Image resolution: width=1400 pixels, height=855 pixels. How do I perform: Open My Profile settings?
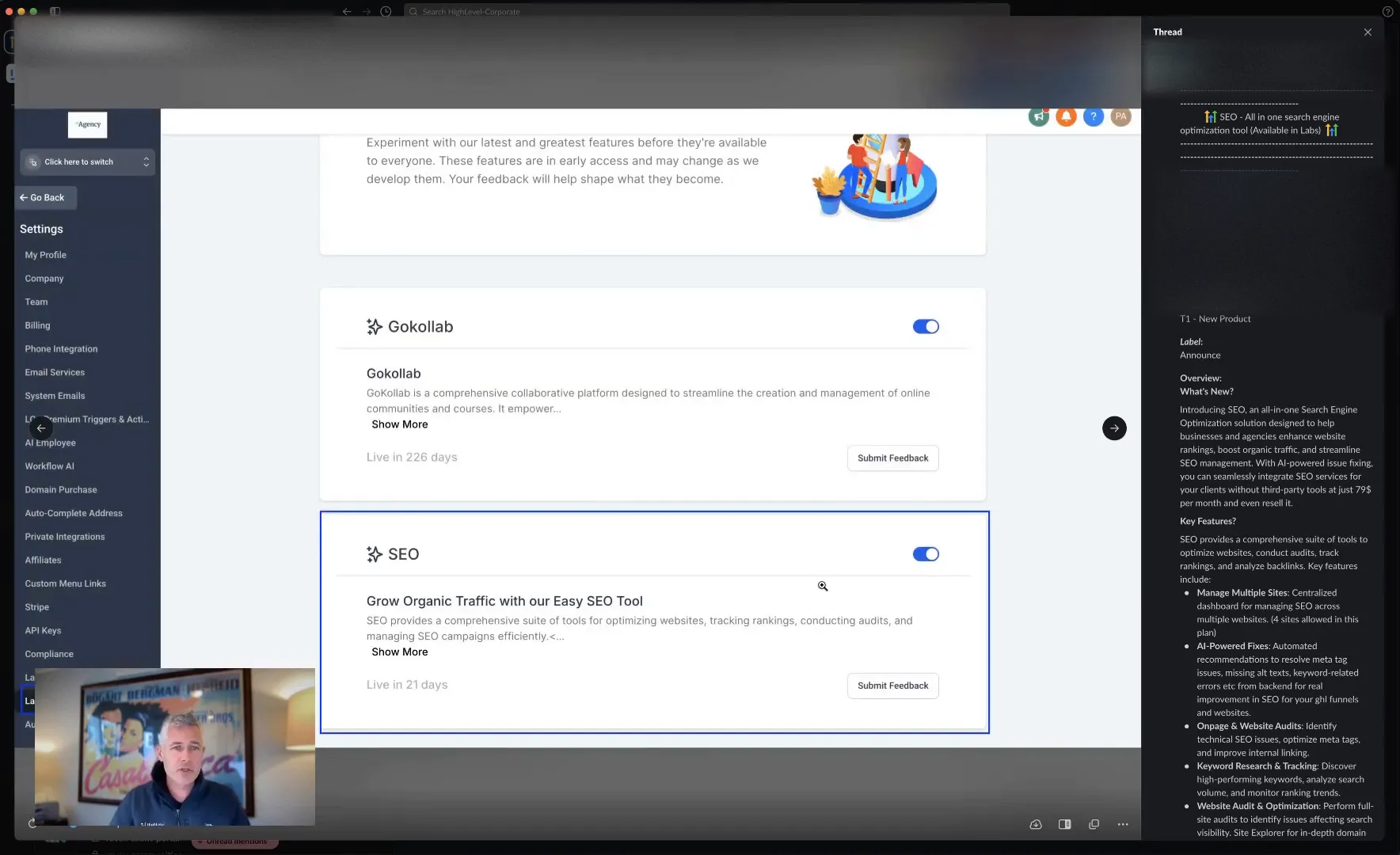pos(46,255)
